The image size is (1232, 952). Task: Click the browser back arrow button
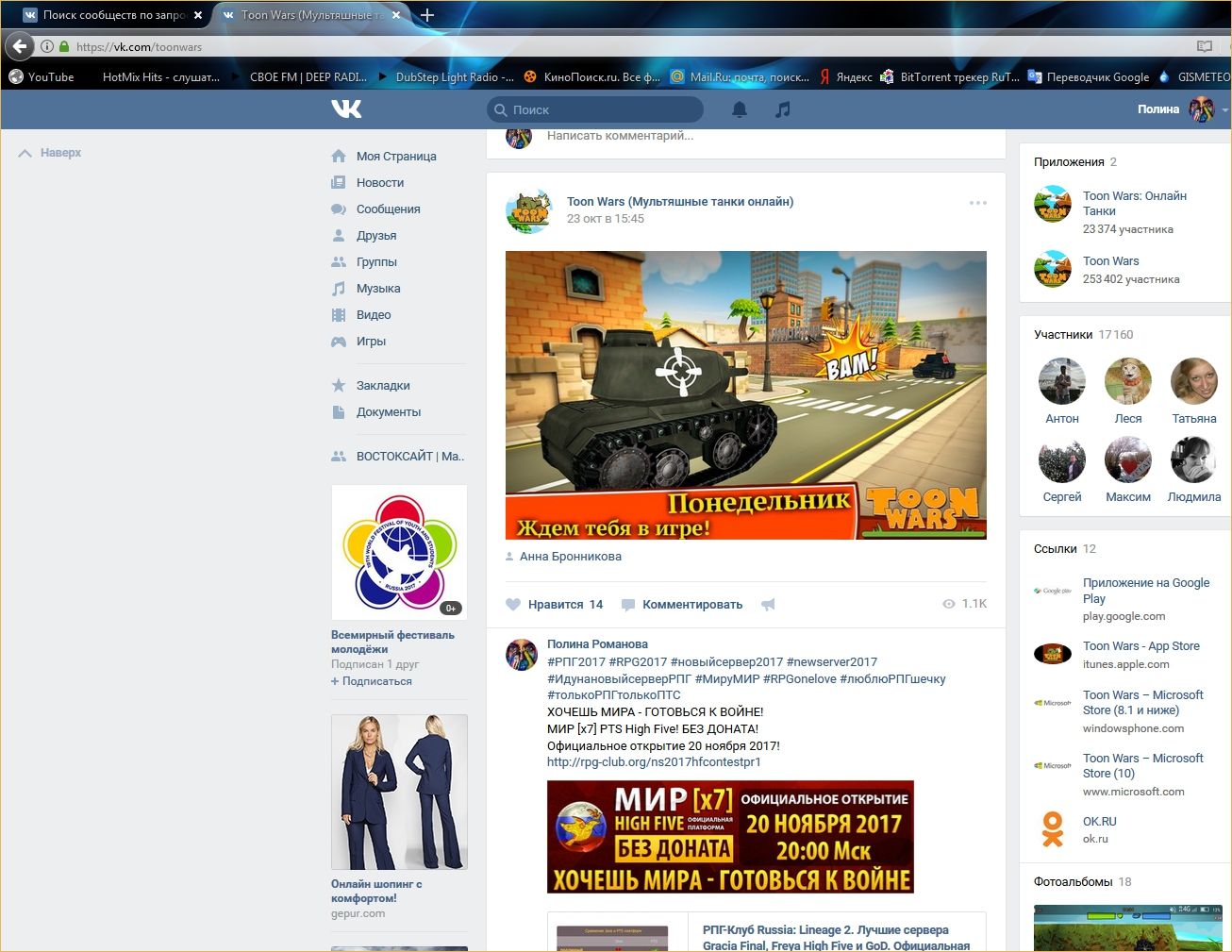point(19,46)
